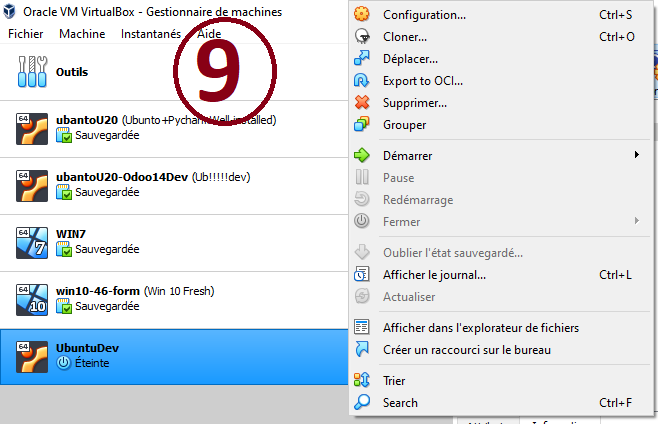Image resolution: width=658 pixels, height=424 pixels.
Task: Click the Configuration gear icon
Action: click(363, 15)
